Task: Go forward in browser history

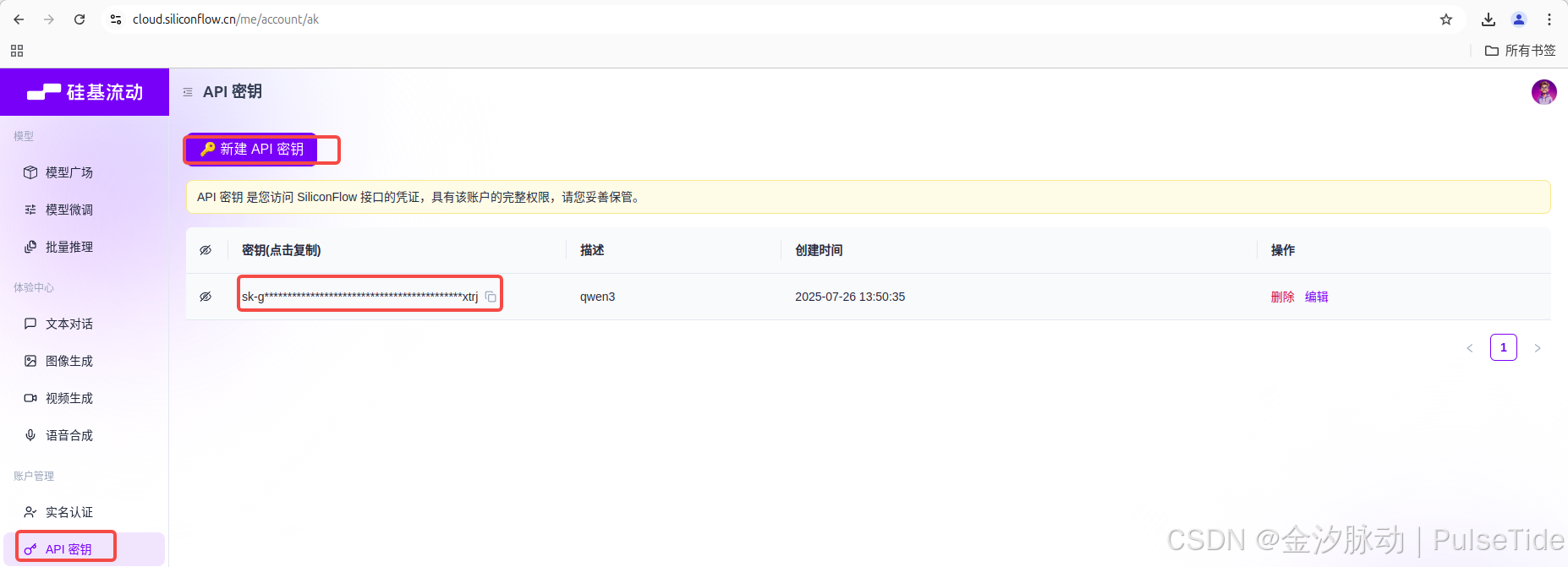Action: (49, 19)
